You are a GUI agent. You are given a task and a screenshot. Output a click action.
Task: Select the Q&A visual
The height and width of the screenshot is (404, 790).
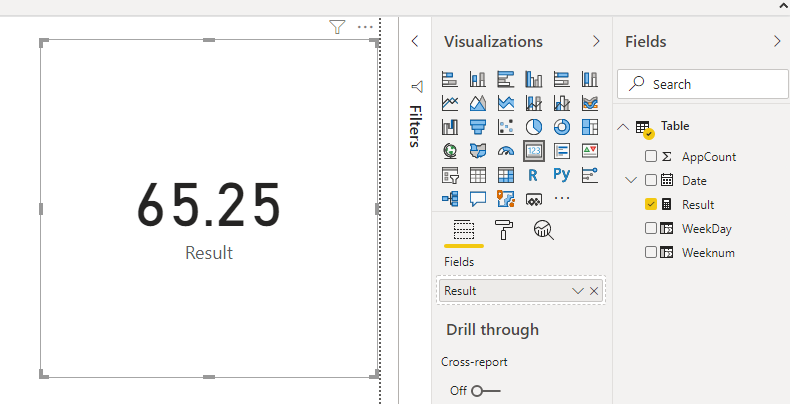tap(478, 199)
